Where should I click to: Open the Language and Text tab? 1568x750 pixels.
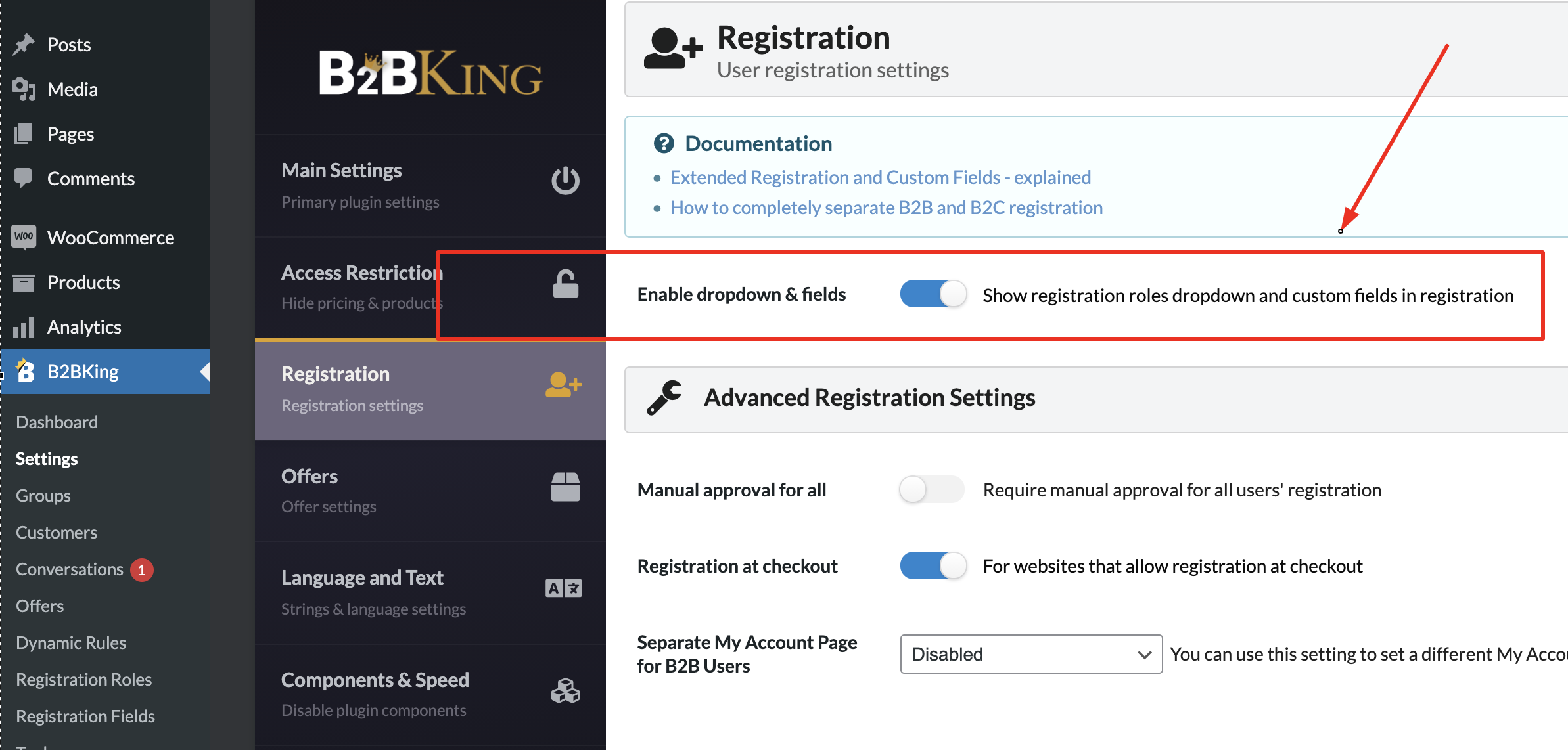(x=430, y=593)
